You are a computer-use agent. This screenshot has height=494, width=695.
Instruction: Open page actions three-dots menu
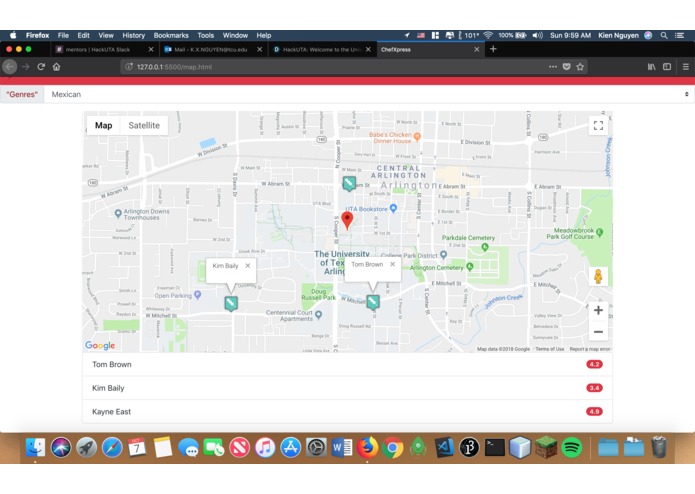coord(553,67)
